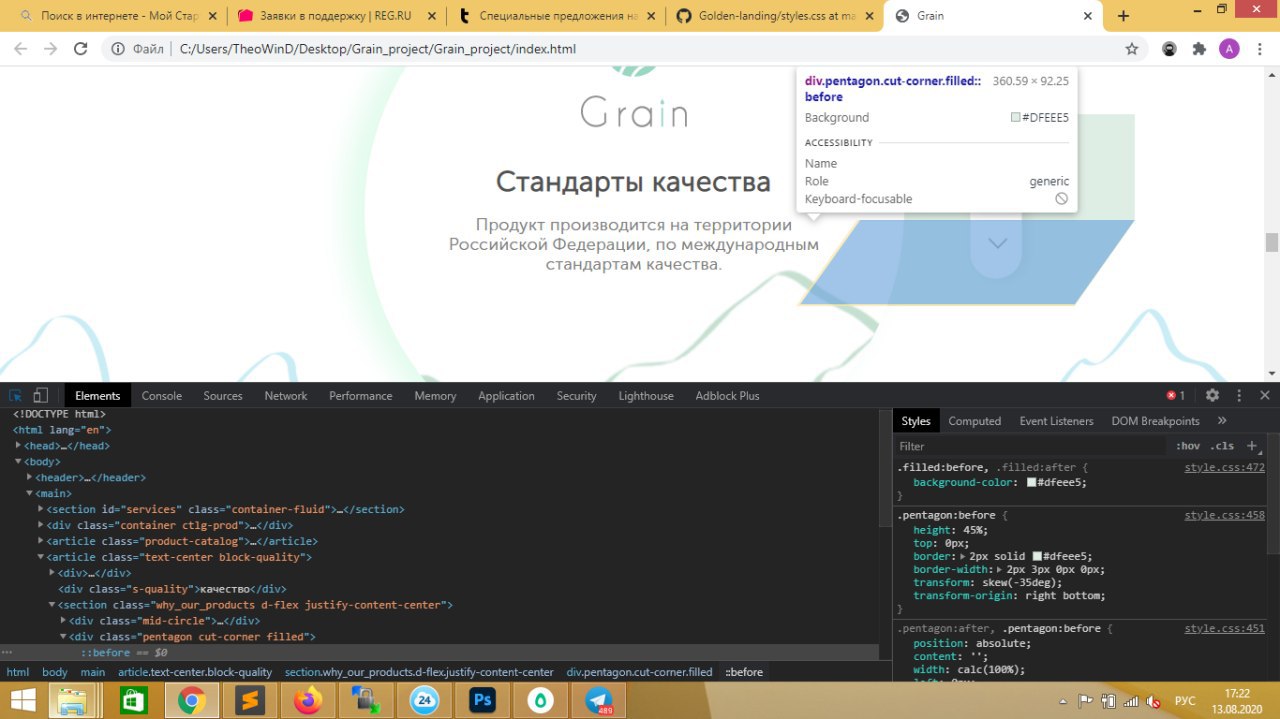Open the Event Listeners tab

click(1057, 421)
